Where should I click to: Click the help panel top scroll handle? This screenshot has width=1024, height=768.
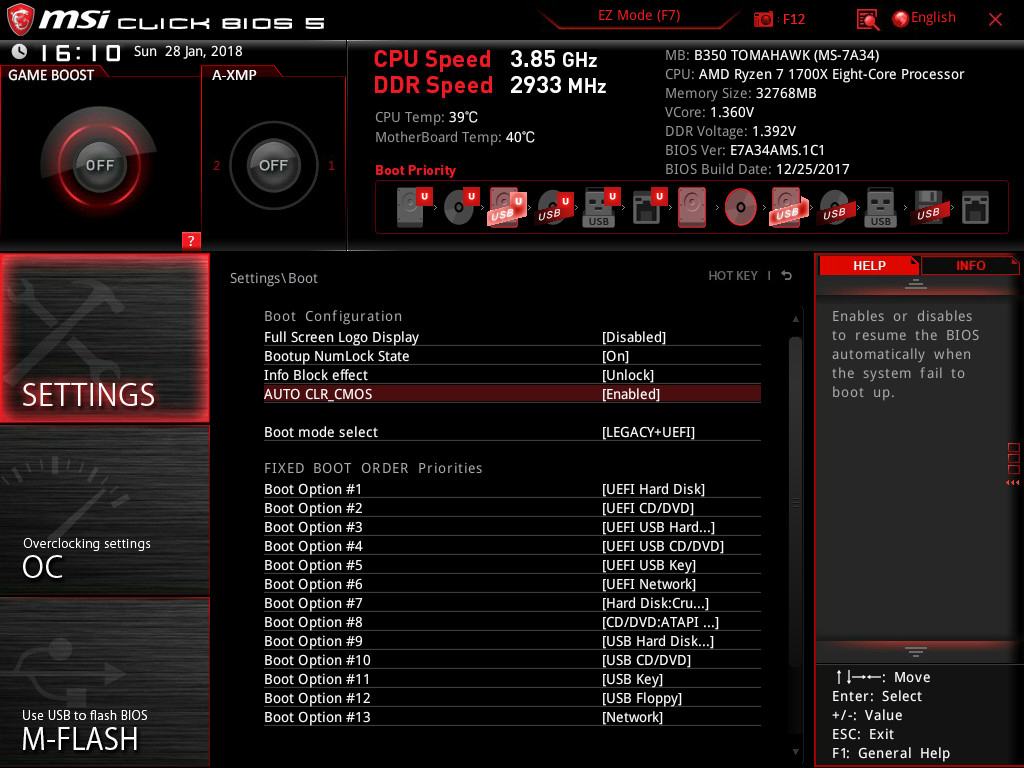point(916,283)
